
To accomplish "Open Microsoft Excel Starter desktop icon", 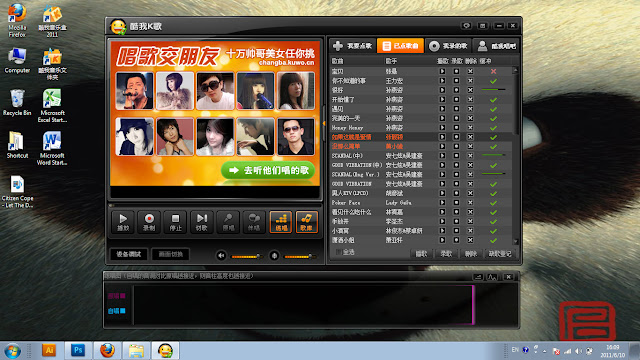I will [52, 106].
